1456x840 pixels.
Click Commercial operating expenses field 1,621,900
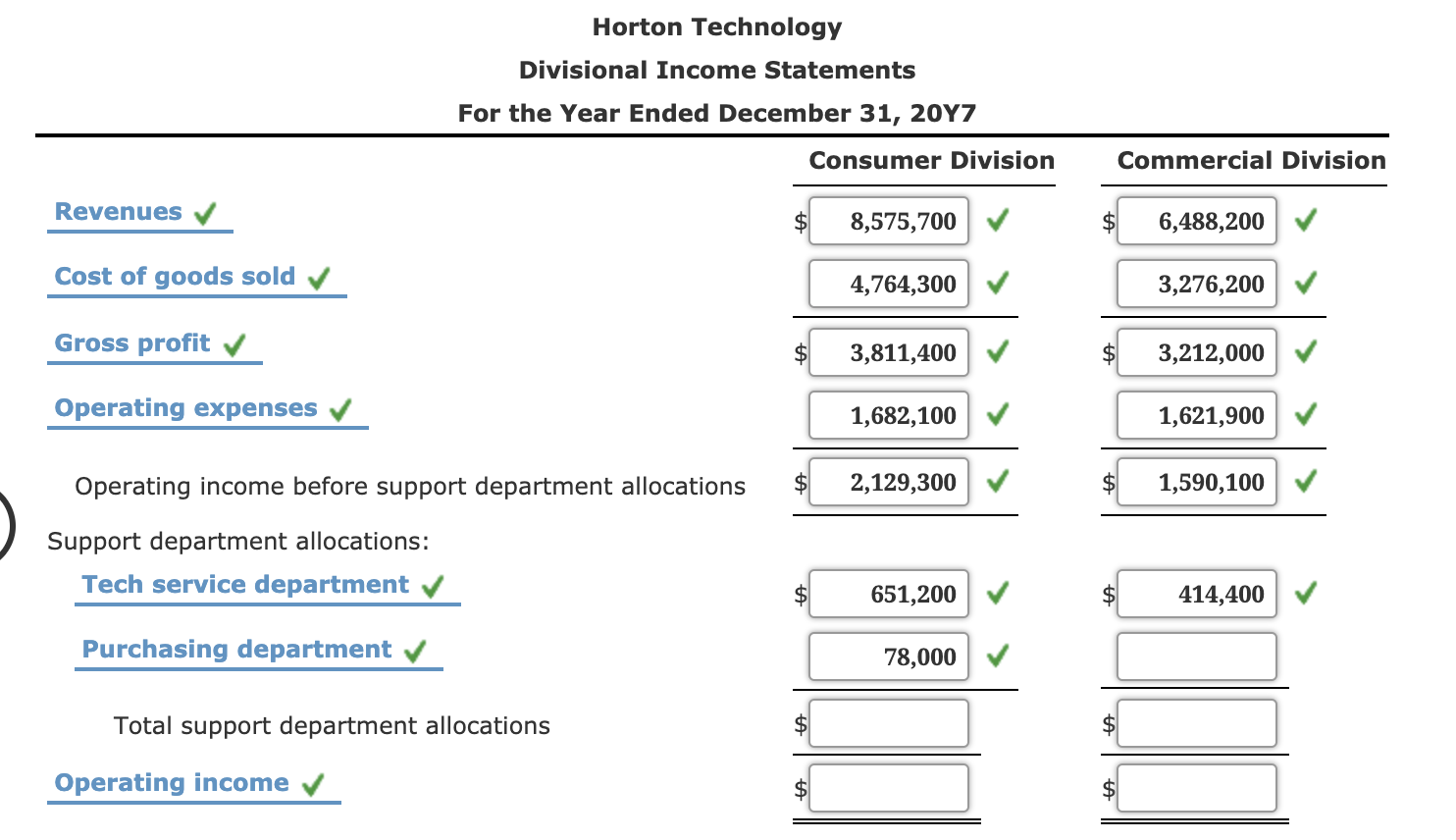pos(1197,415)
